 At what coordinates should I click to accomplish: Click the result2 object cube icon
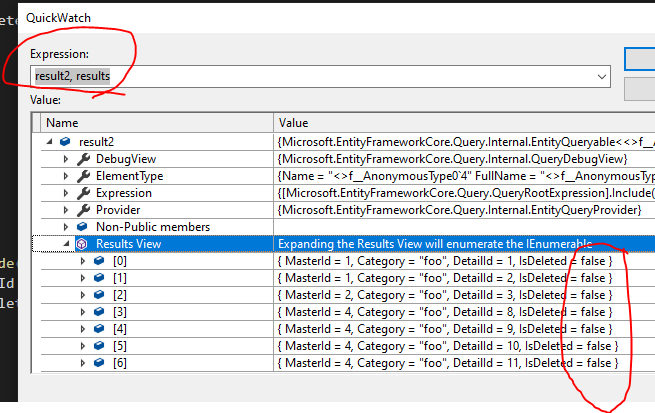pyautogui.click(x=65, y=142)
